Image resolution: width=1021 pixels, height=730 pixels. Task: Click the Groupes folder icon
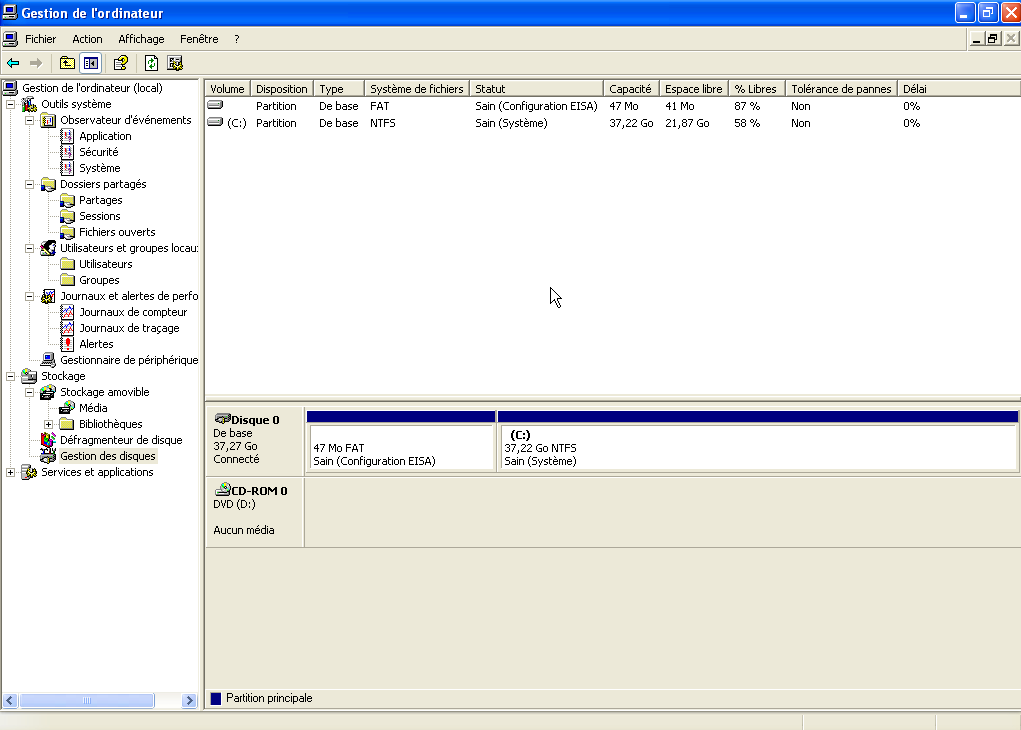click(67, 280)
